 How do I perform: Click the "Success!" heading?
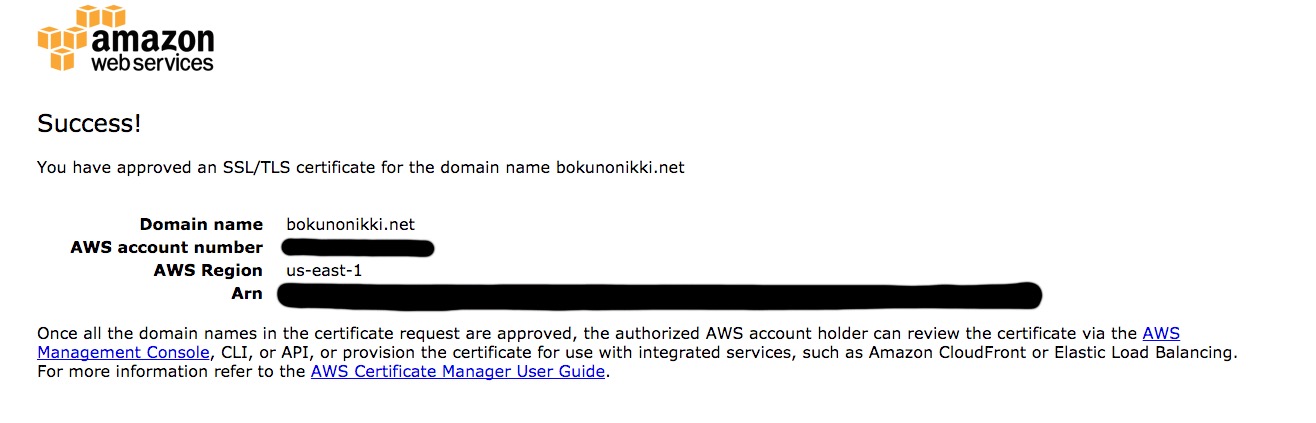[89, 123]
